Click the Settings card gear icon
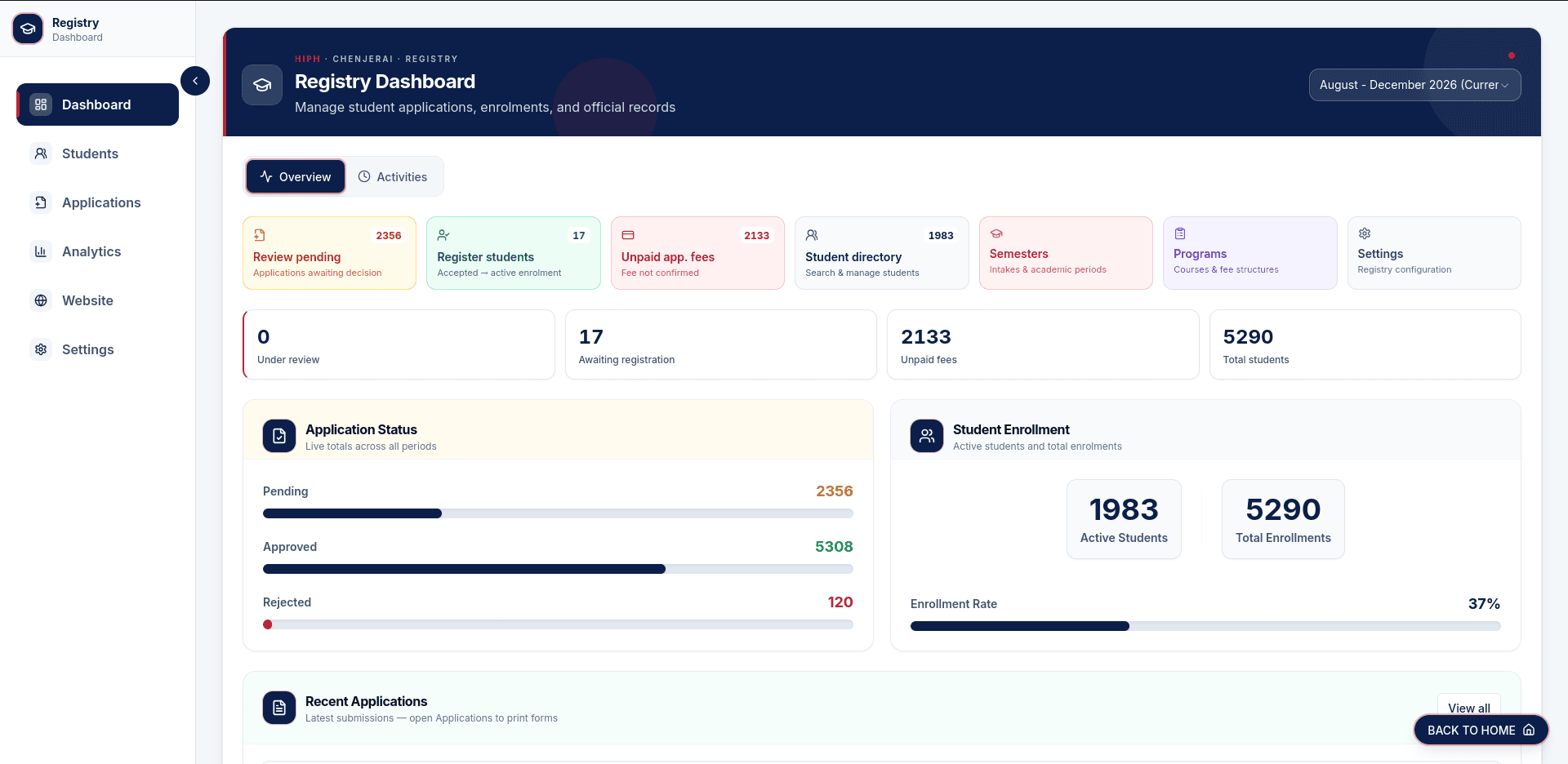The image size is (1568, 764). tap(1365, 233)
